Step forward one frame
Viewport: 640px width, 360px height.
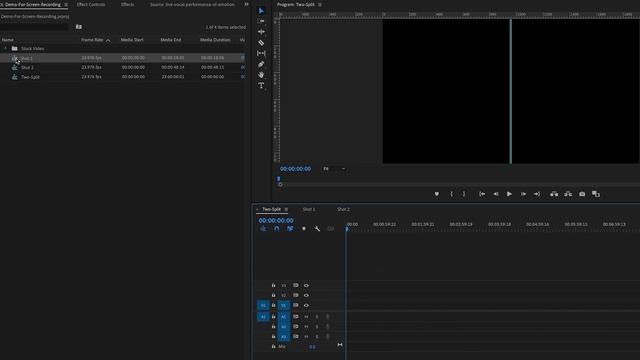523,194
